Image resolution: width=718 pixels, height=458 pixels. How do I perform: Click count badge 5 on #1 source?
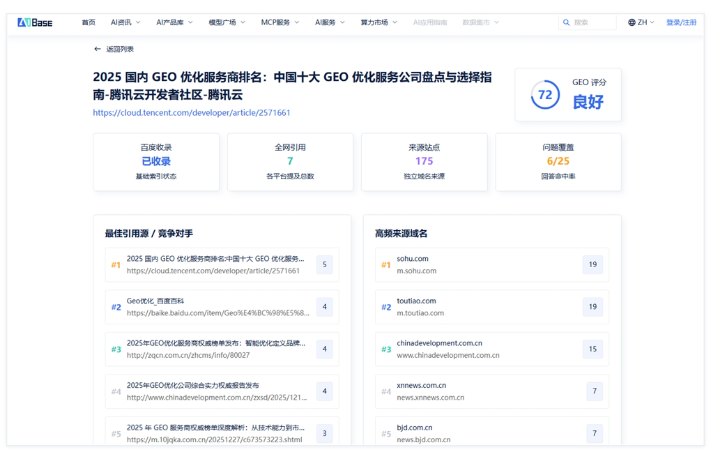[325, 265]
